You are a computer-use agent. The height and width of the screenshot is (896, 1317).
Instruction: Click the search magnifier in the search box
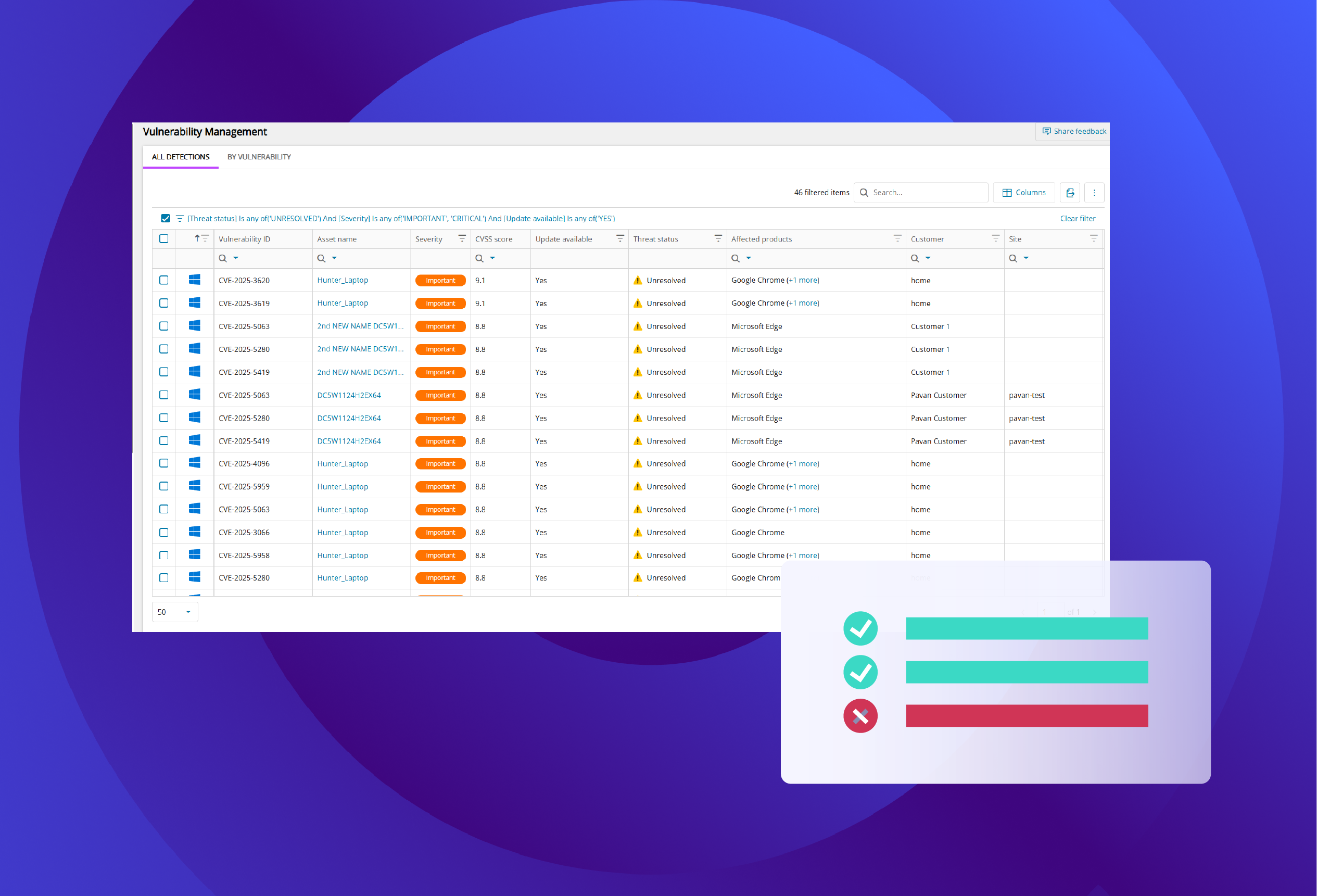tap(864, 192)
